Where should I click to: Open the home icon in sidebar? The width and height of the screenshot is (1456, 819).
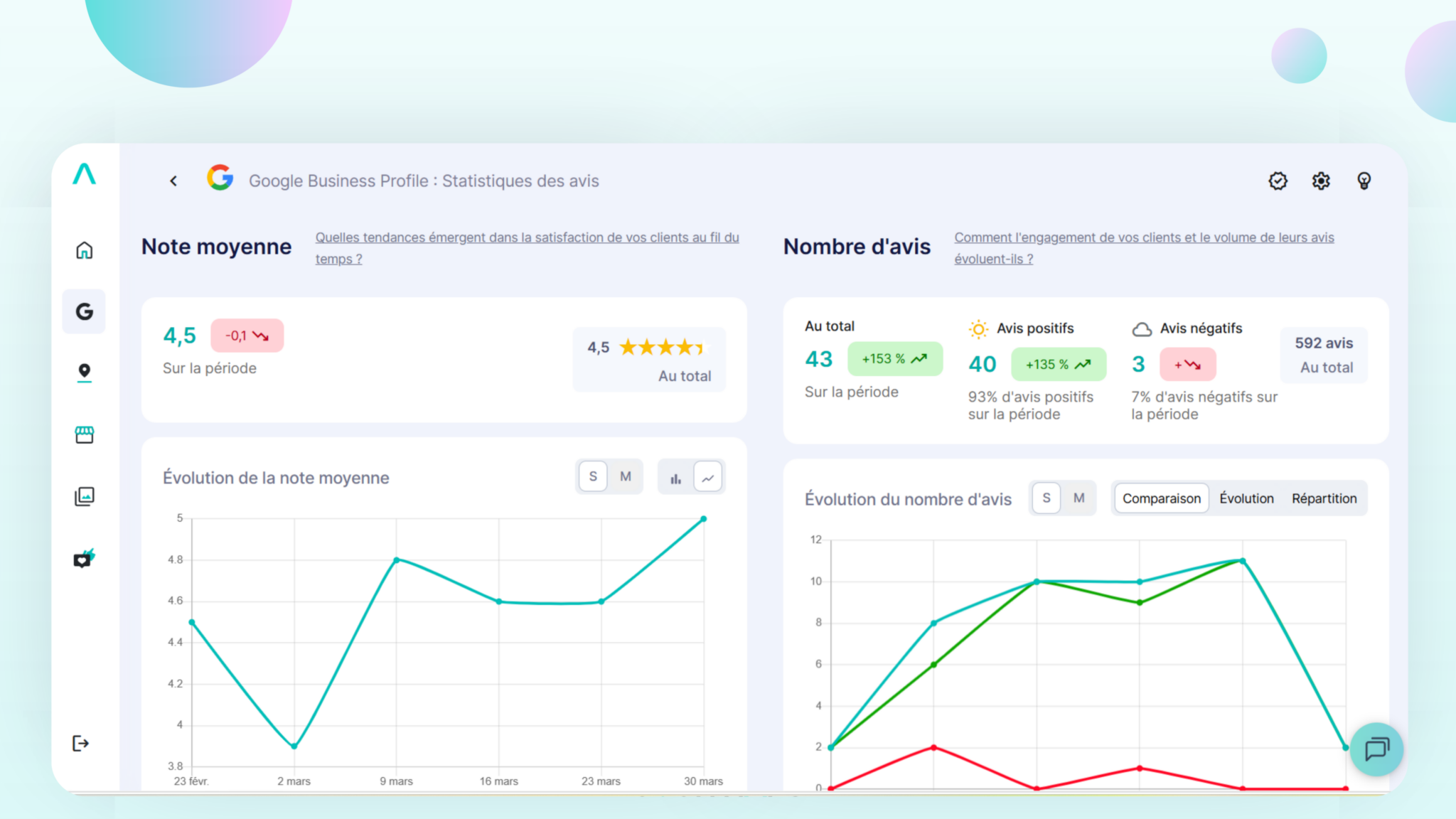pyautogui.click(x=84, y=250)
